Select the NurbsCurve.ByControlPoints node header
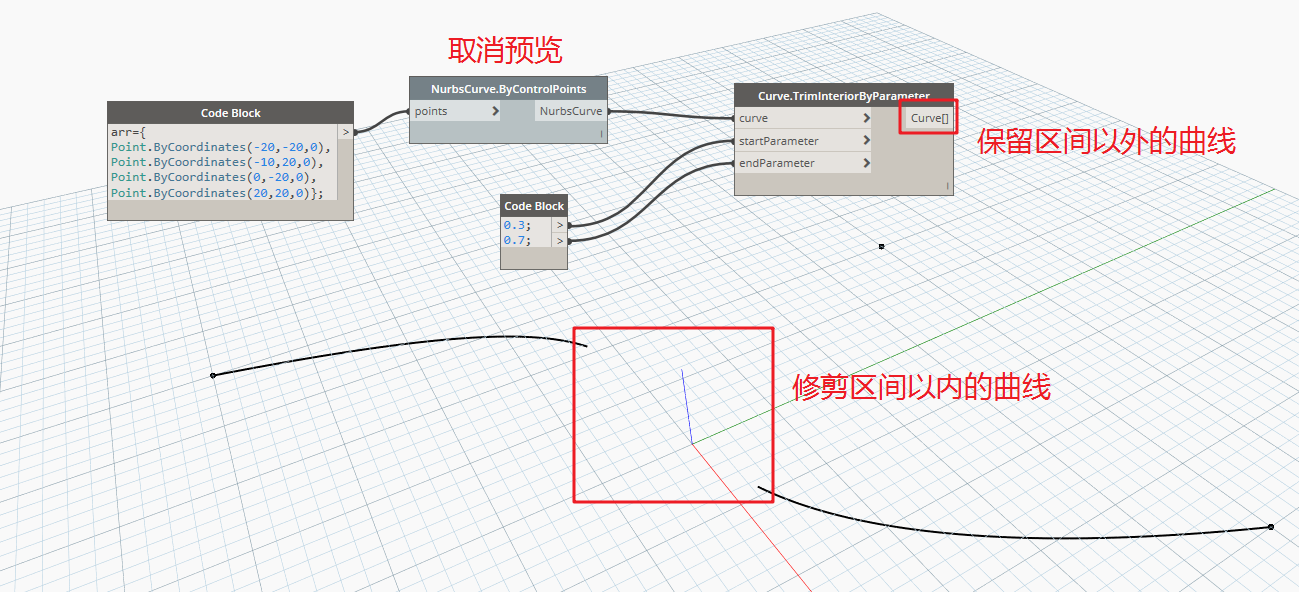Screen dimensions: 1299x592 (x=508, y=88)
